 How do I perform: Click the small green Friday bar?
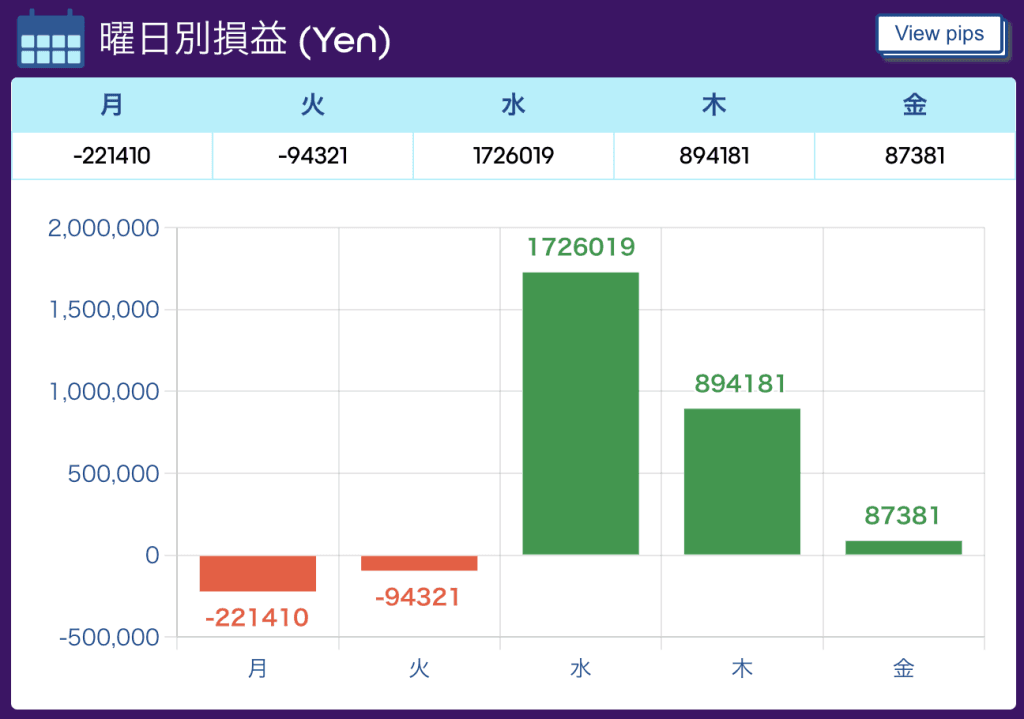[x=903, y=548]
